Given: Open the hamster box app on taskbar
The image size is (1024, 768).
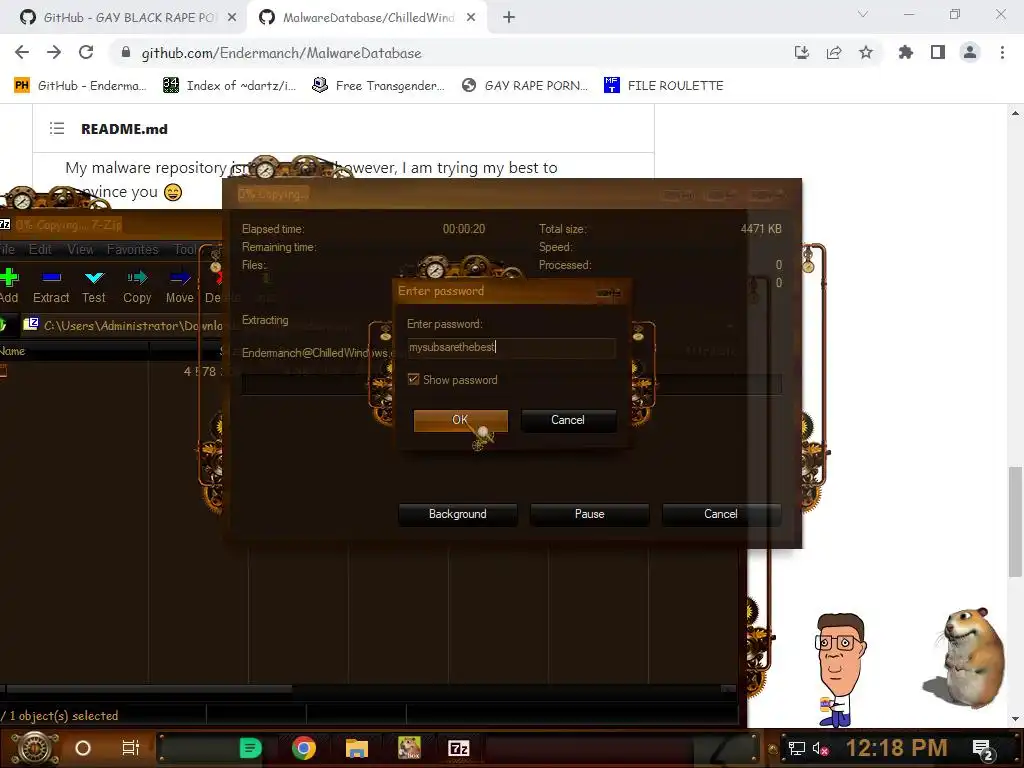Looking at the screenshot, I should [409, 748].
